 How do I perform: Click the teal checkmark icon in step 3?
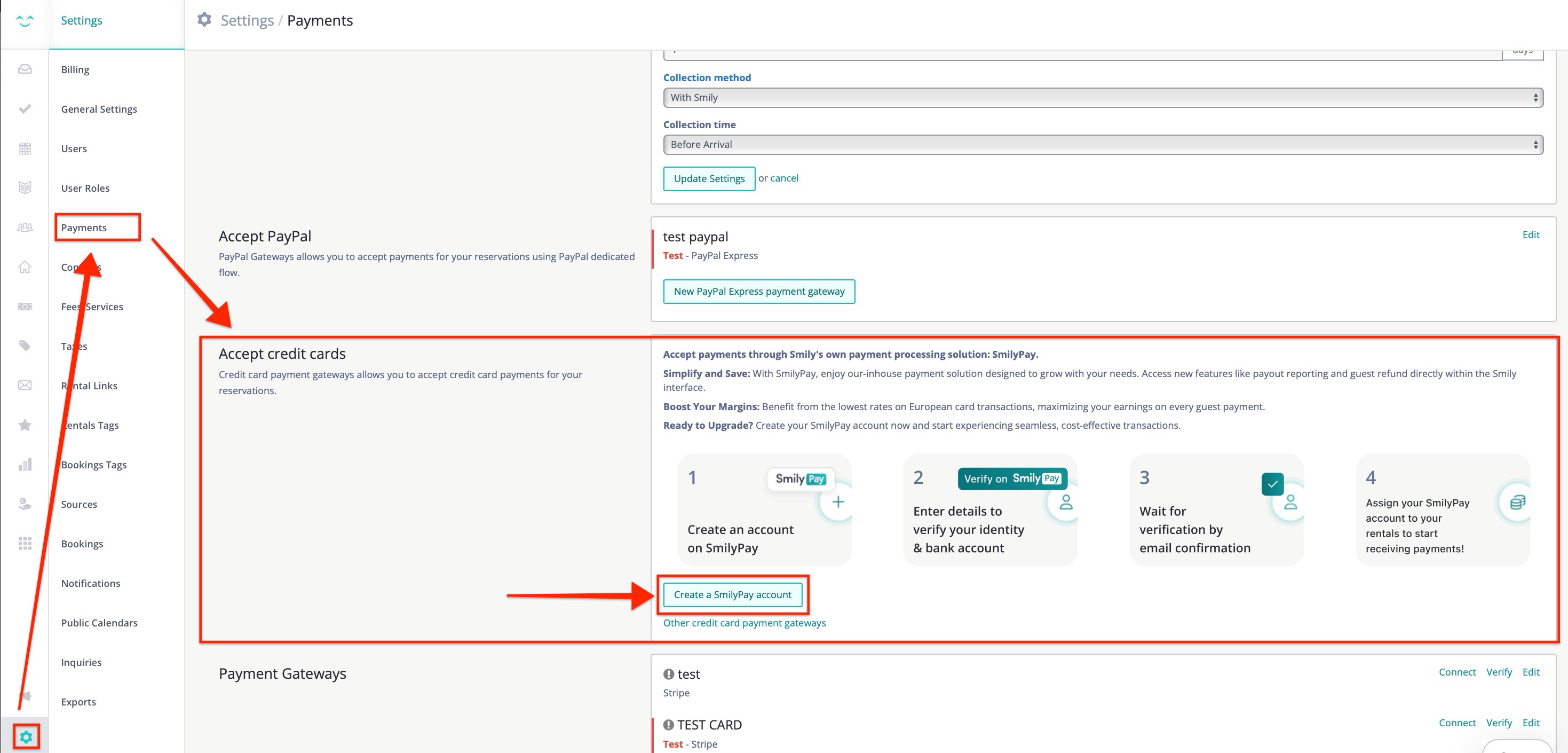pos(1272,484)
